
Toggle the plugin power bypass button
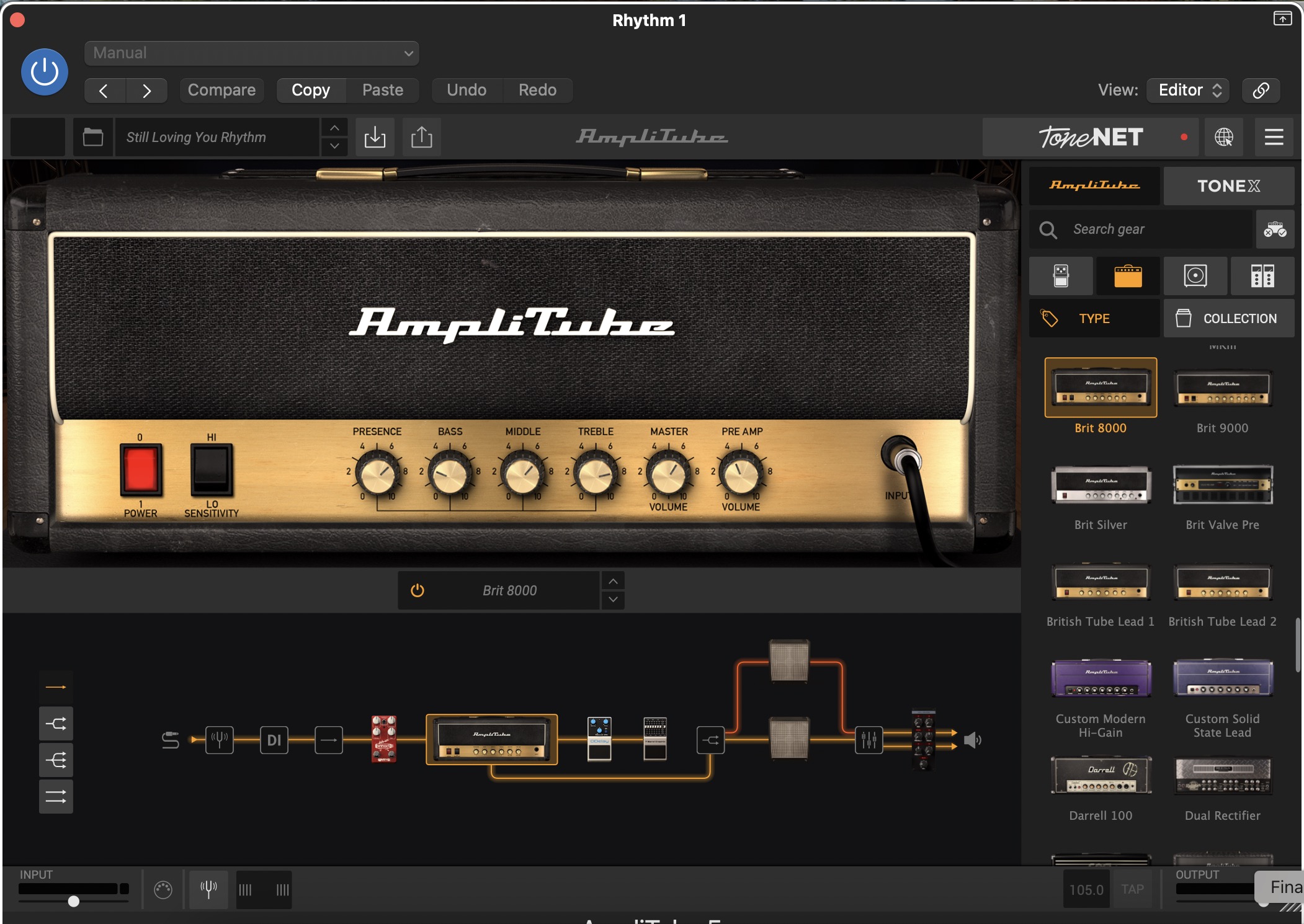[x=45, y=72]
